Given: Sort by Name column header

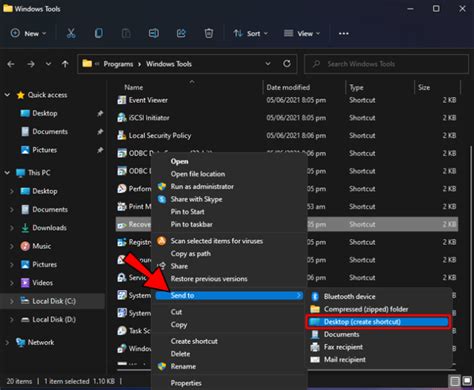Looking at the screenshot, I should (x=133, y=87).
